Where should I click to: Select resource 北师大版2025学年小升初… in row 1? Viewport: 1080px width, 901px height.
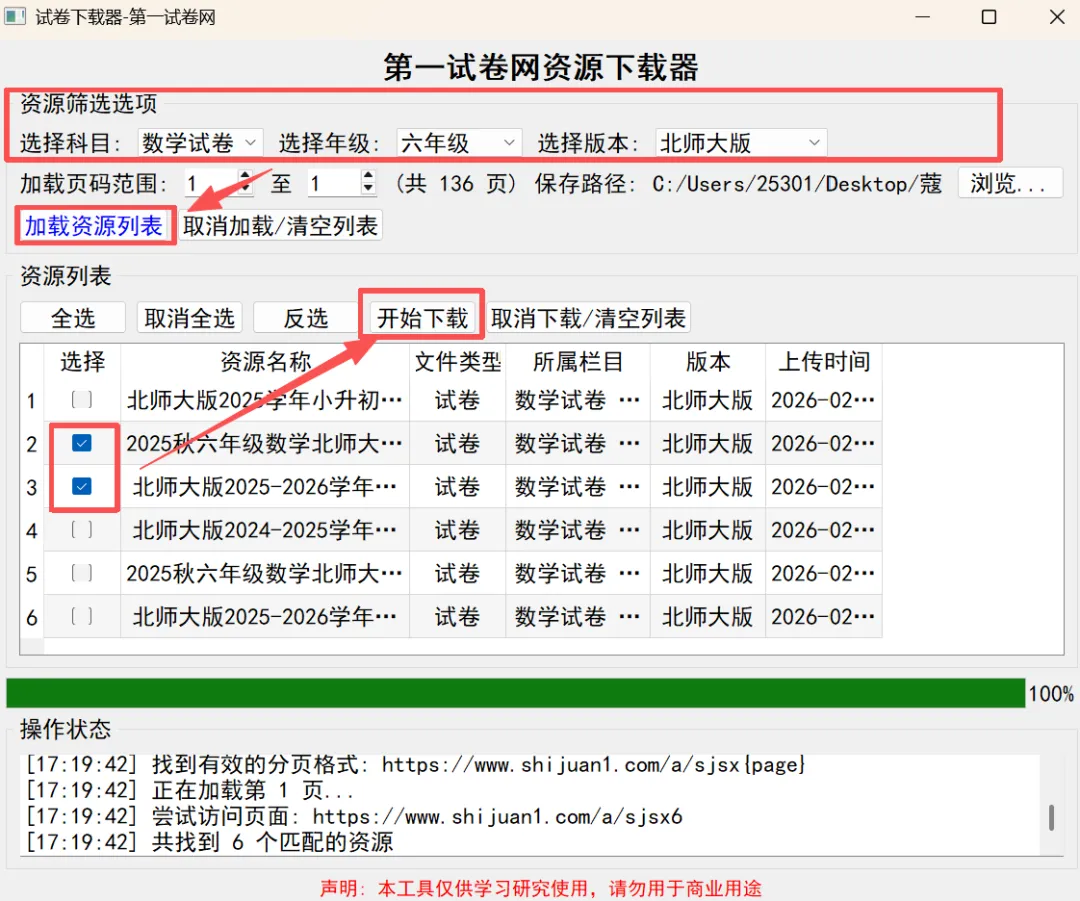[x=265, y=400]
